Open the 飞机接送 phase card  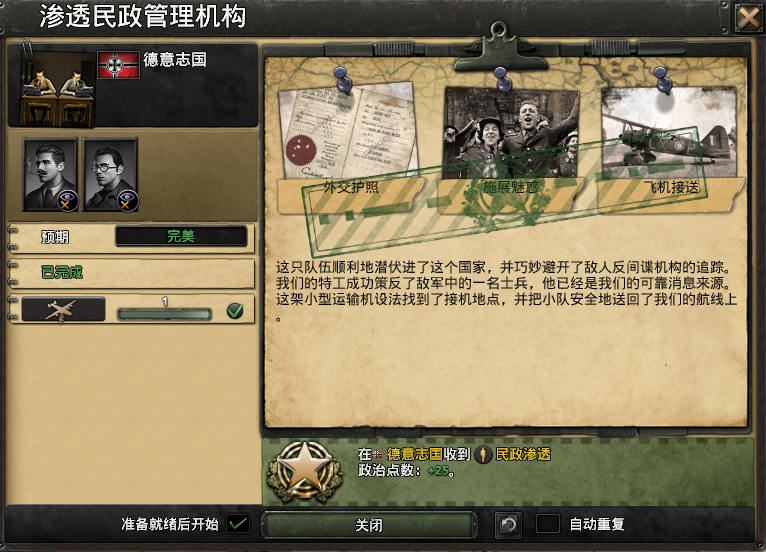(x=669, y=149)
